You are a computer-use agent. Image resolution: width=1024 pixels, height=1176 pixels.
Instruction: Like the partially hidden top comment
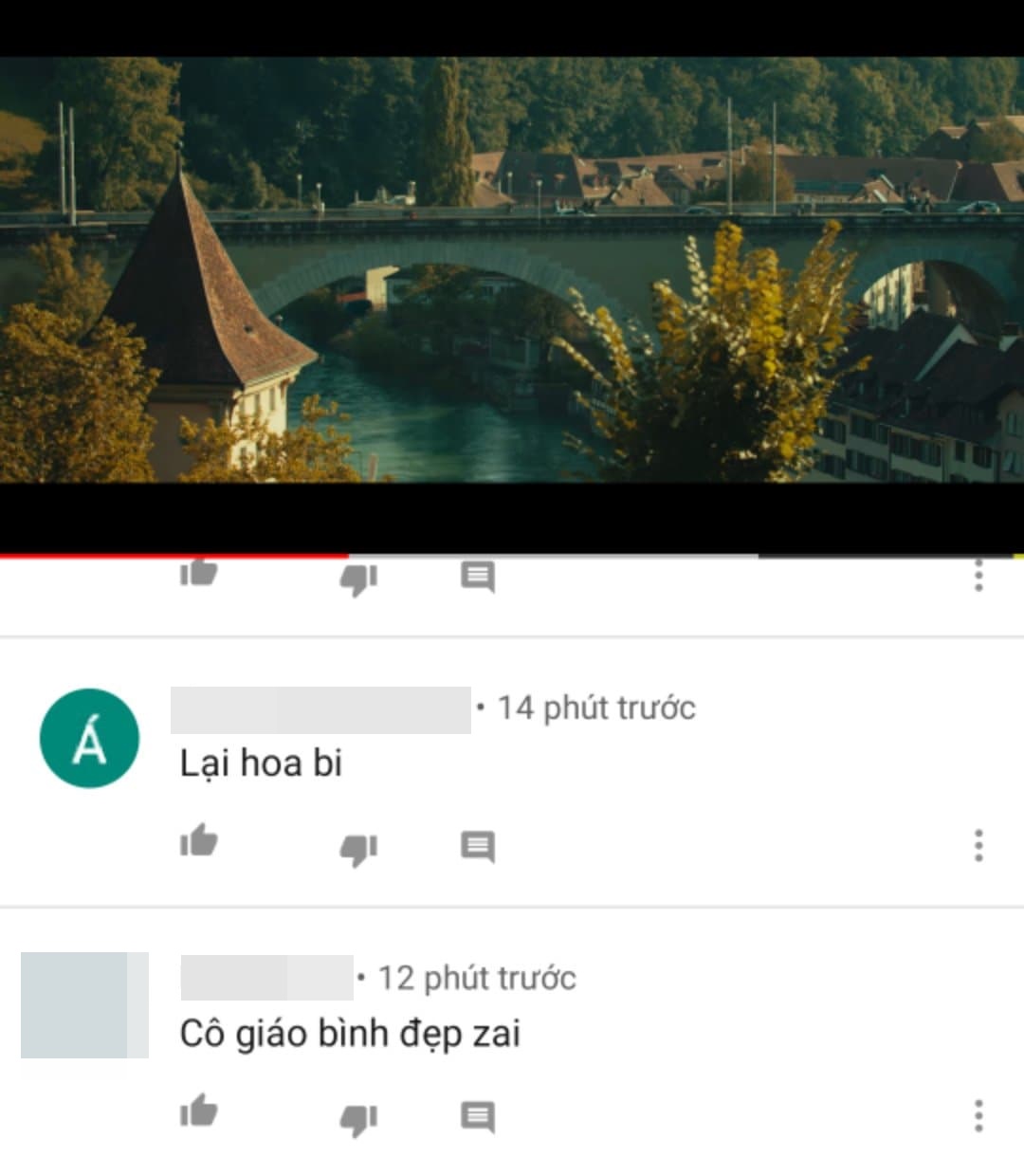pos(199,572)
